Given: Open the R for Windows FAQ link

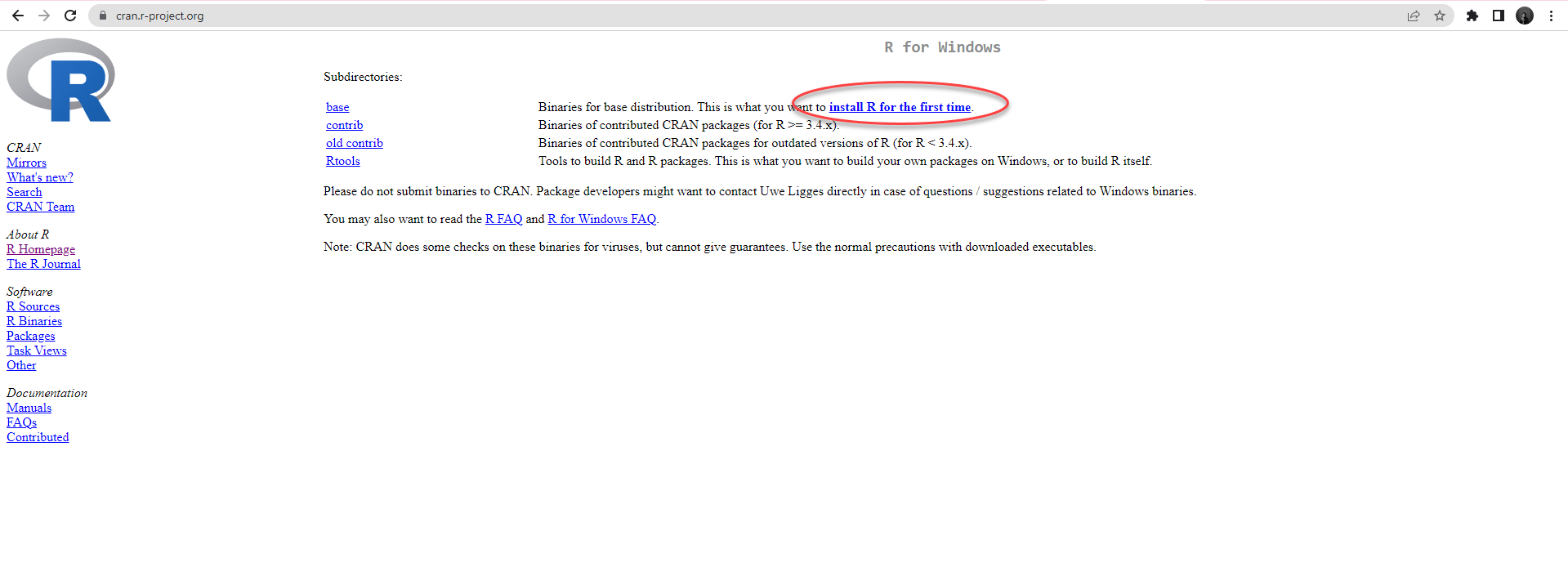Looking at the screenshot, I should click(601, 219).
